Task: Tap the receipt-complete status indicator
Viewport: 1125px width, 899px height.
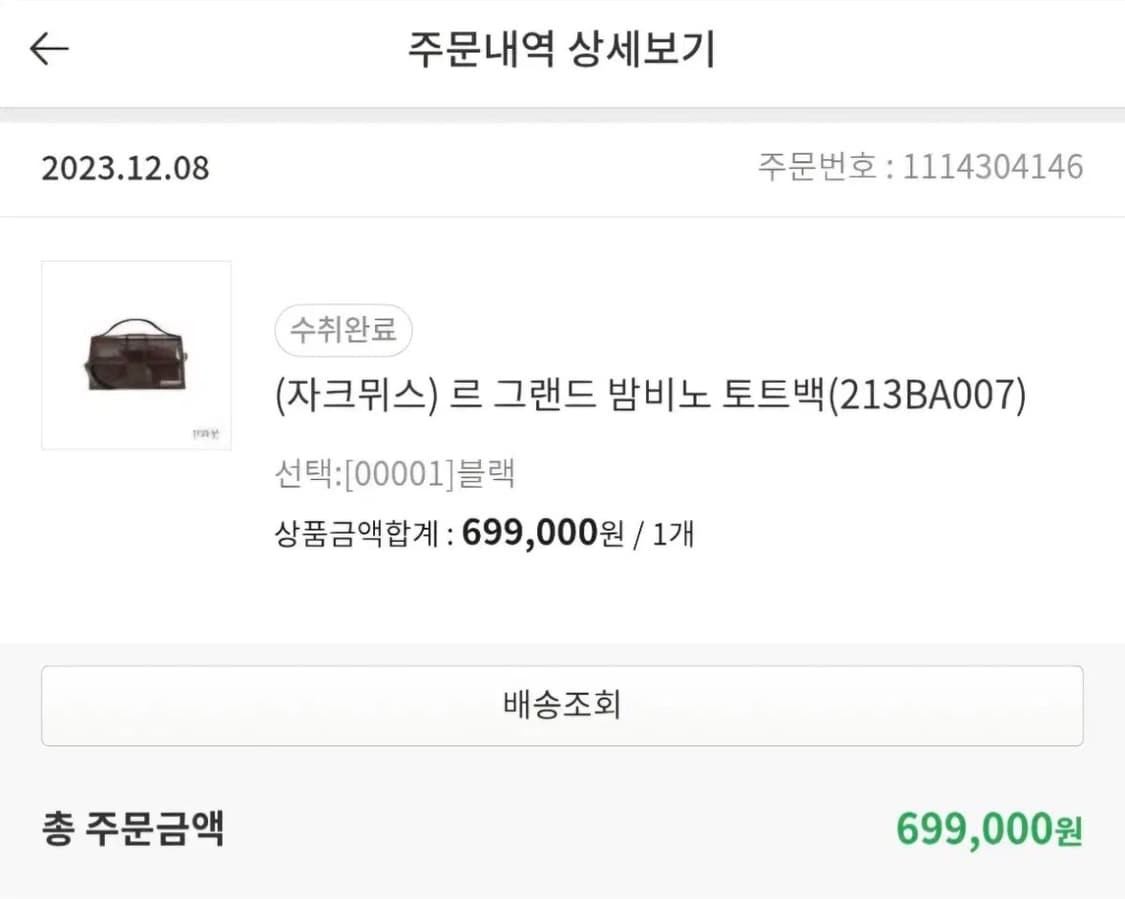Action: (343, 330)
